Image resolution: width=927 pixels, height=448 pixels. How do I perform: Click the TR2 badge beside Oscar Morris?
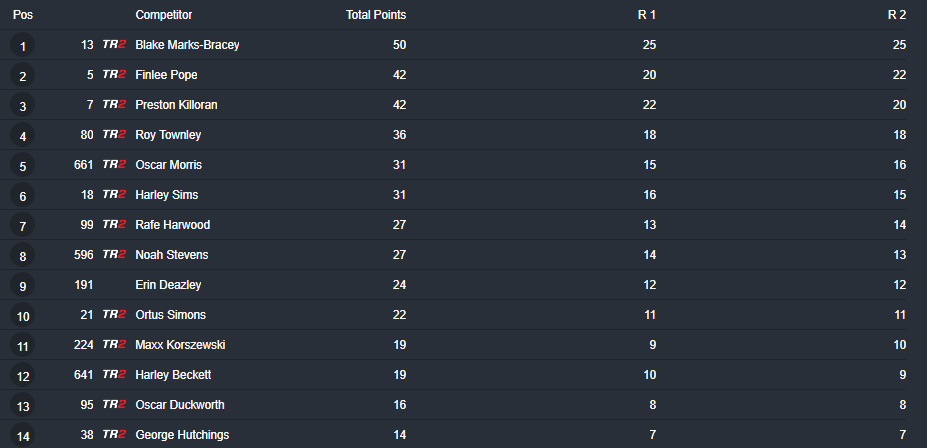pyautogui.click(x=114, y=165)
